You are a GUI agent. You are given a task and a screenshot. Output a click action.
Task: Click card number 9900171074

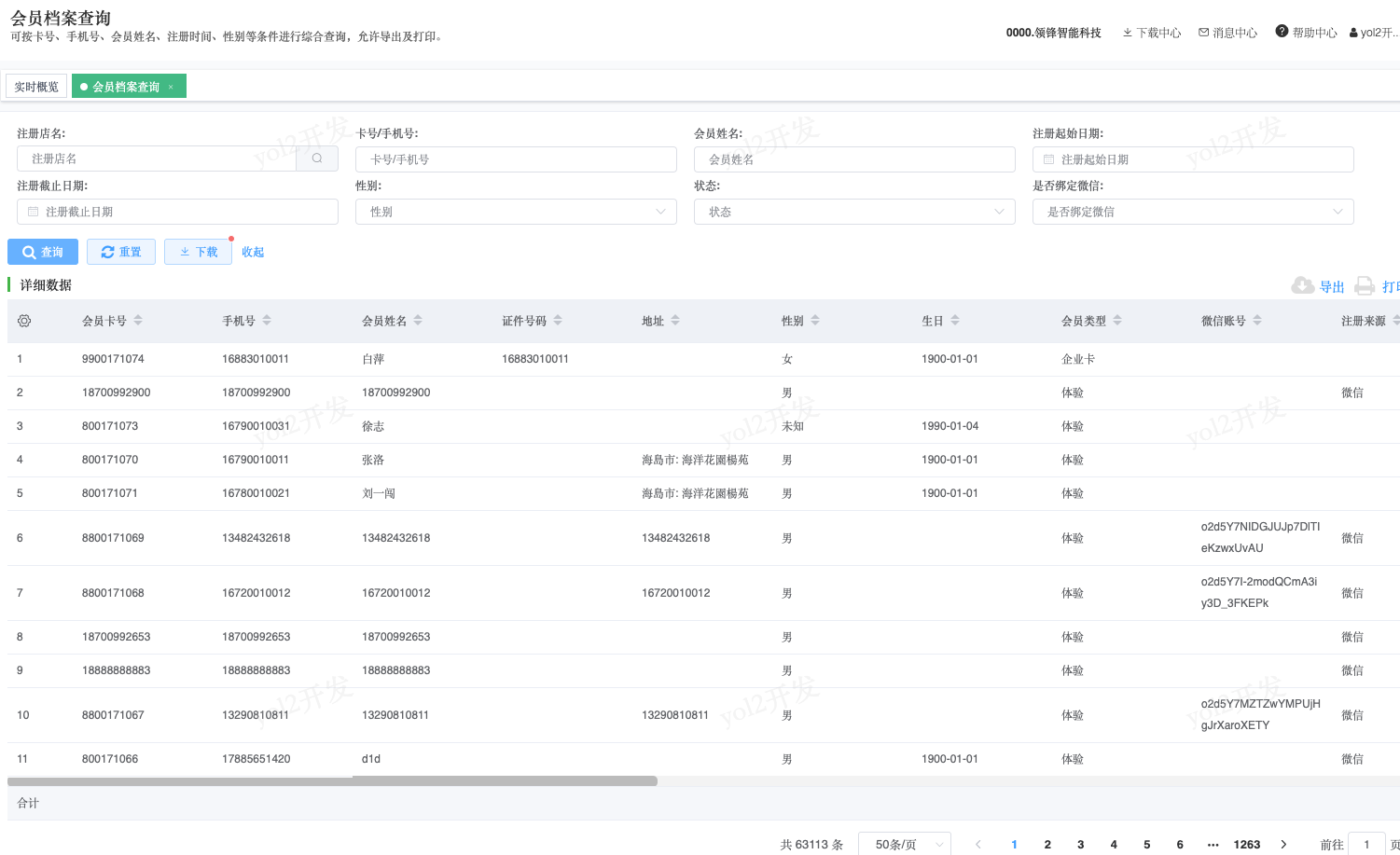click(x=113, y=359)
